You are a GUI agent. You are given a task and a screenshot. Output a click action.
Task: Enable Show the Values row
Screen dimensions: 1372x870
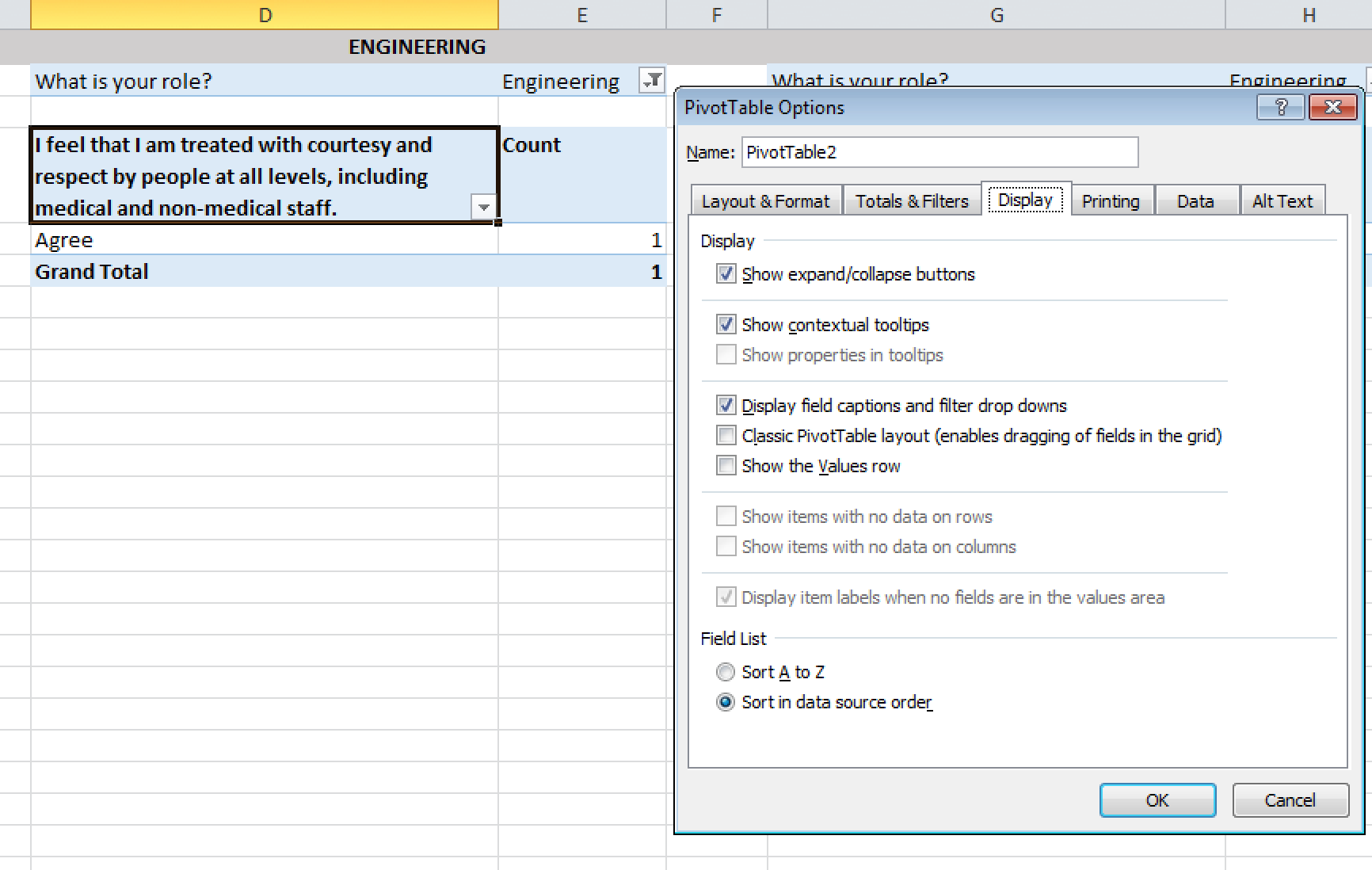(726, 465)
